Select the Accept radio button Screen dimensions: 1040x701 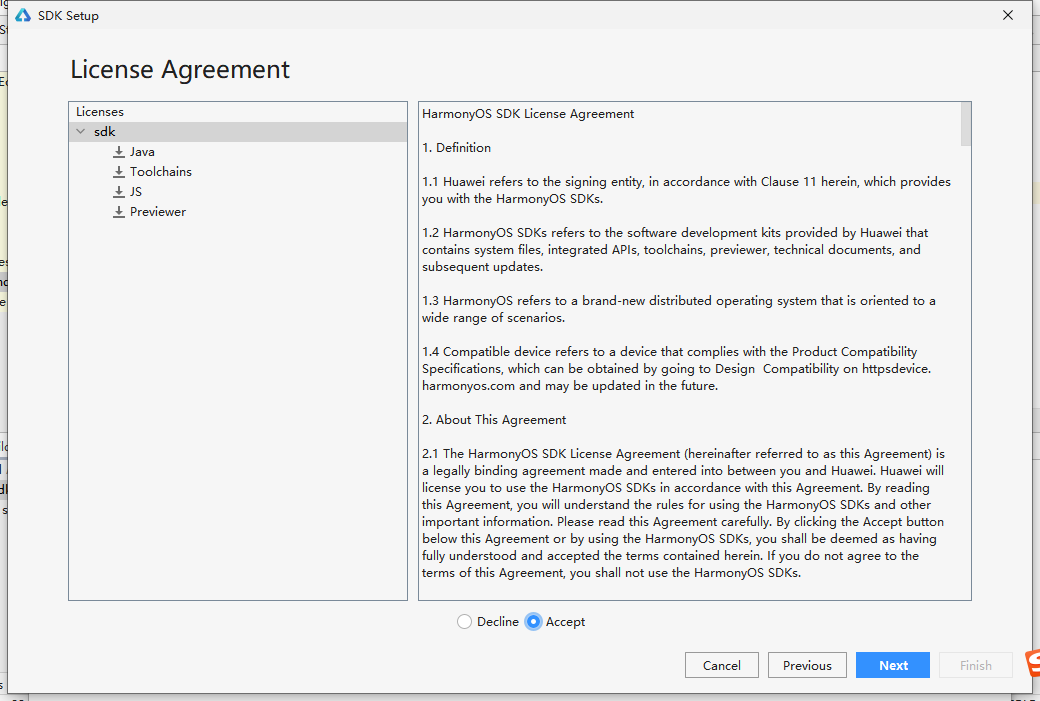pos(533,621)
